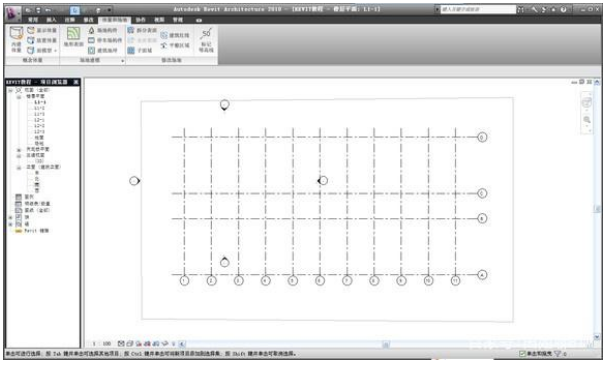Viewport: 612px width, 365px height.
Task: Open the quick access toolbar customize dropdown
Action: [110, 10]
